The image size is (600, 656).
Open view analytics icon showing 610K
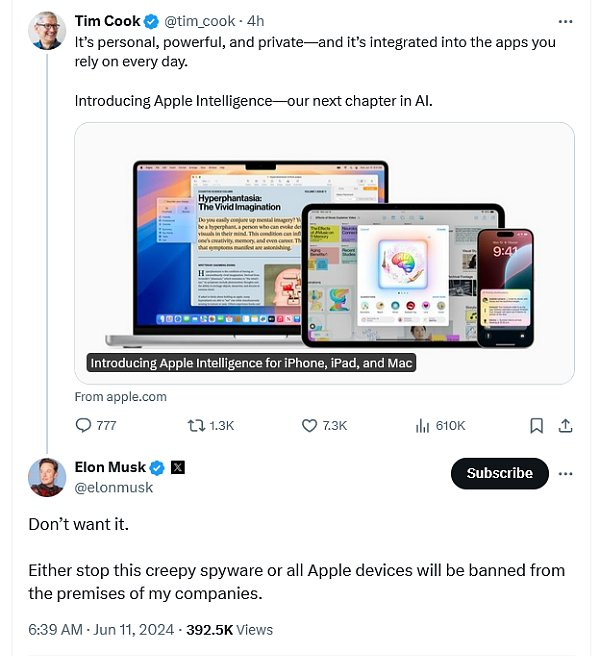pos(423,425)
